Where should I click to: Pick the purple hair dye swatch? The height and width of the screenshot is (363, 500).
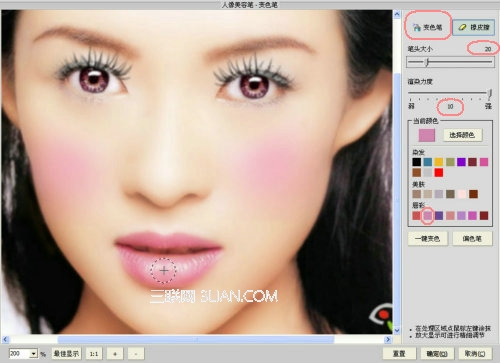[x=461, y=162]
